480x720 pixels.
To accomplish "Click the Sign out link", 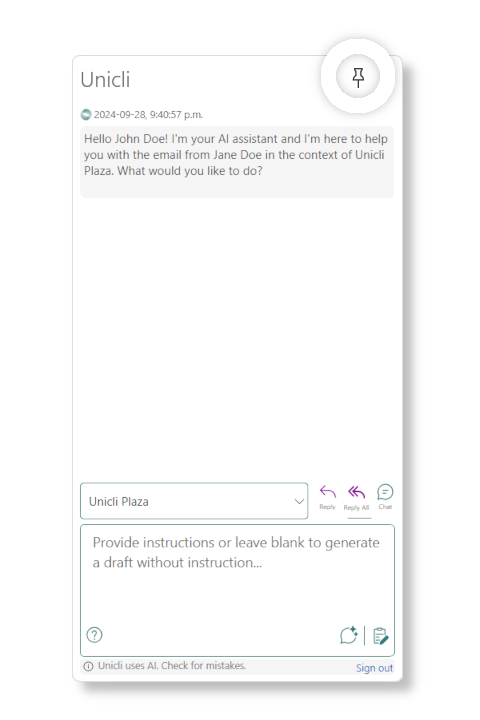I will (374, 668).
